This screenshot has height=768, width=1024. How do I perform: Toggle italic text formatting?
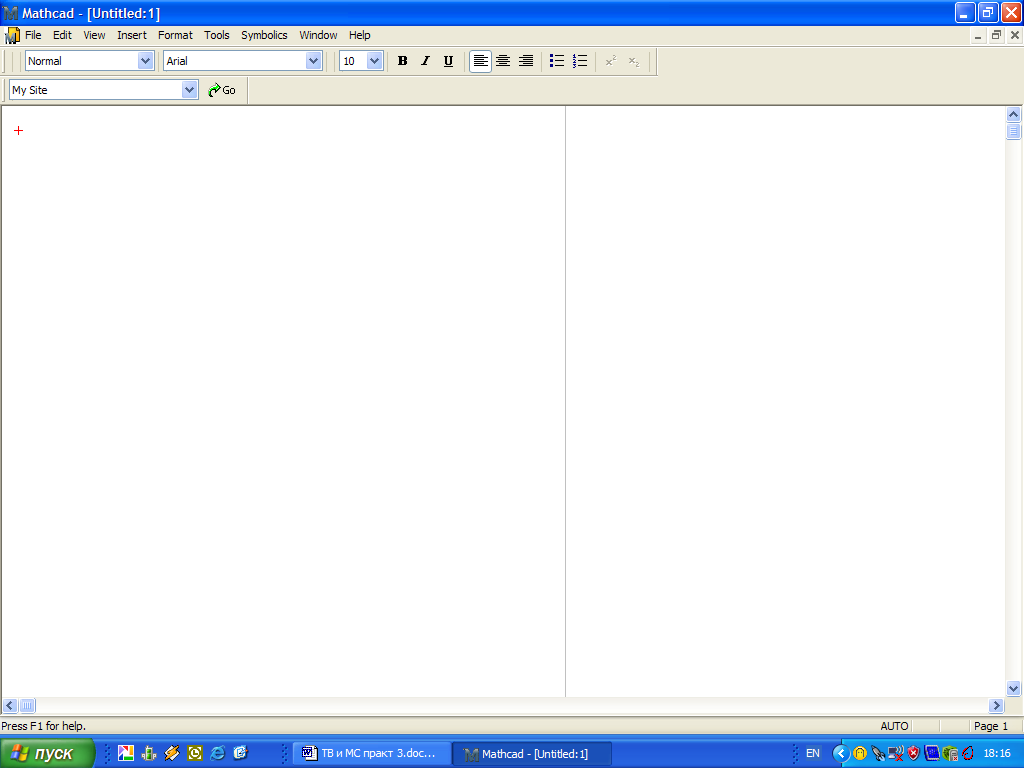(425, 61)
